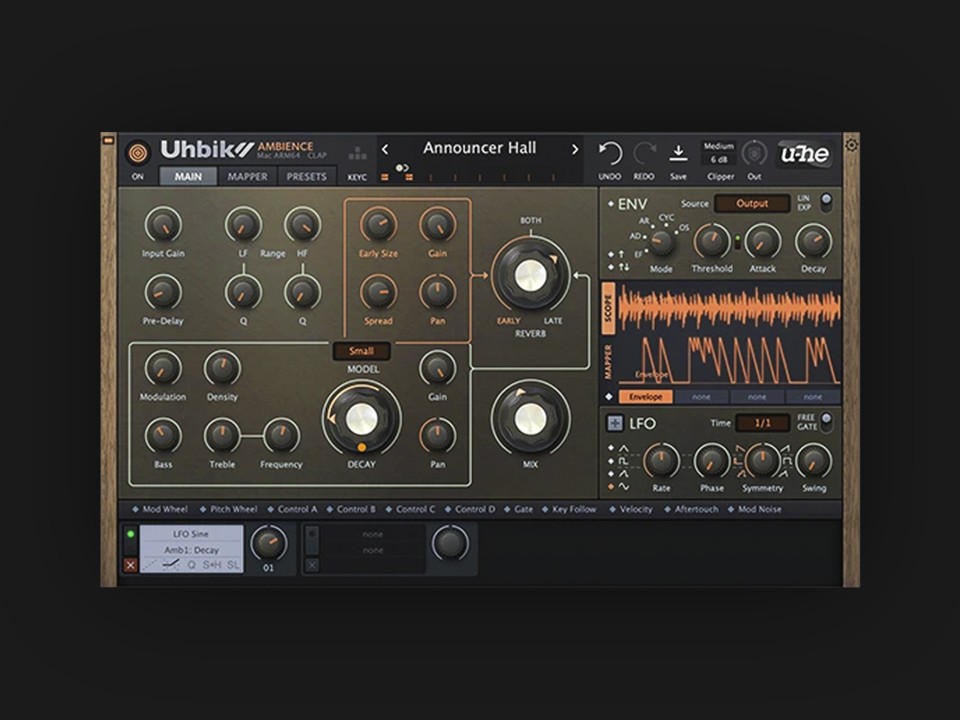Screen dimensions: 960x720
Task: Click the Input Gain knob
Action: [x=163, y=225]
